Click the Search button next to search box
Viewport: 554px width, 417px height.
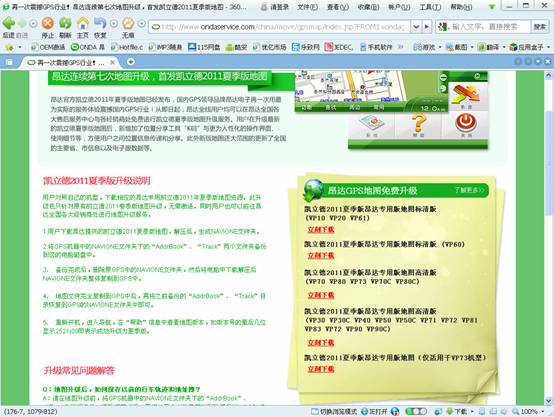540,27
